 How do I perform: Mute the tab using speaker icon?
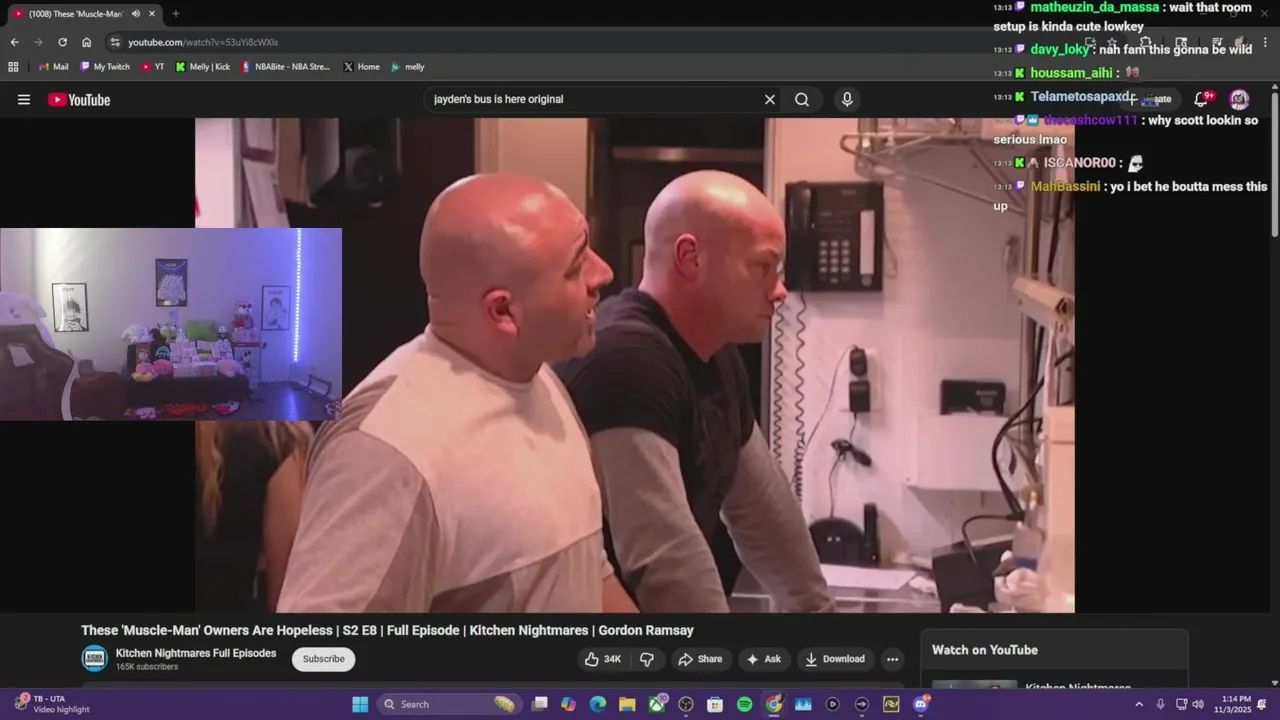click(135, 14)
